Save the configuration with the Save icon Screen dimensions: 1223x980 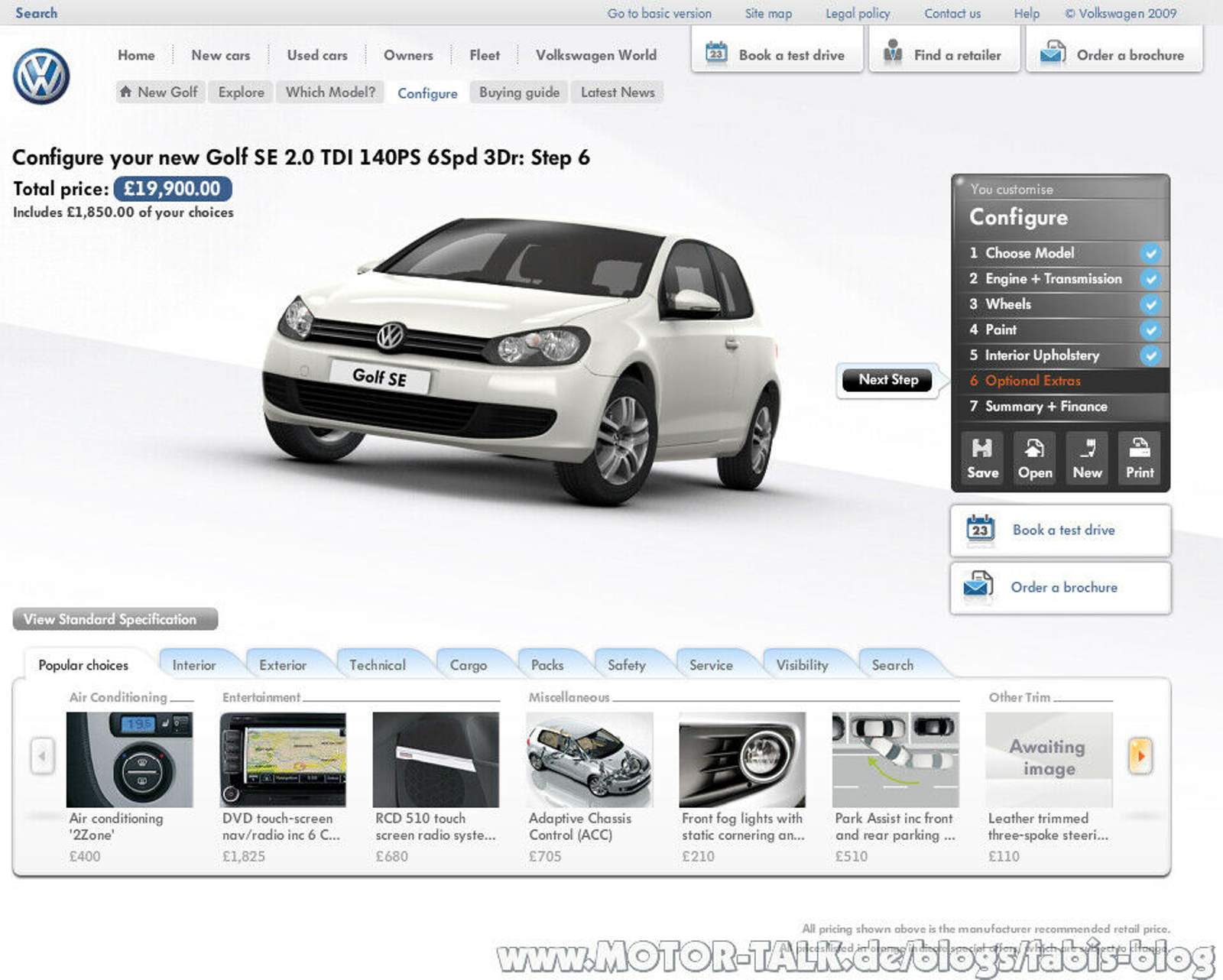[982, 457]
